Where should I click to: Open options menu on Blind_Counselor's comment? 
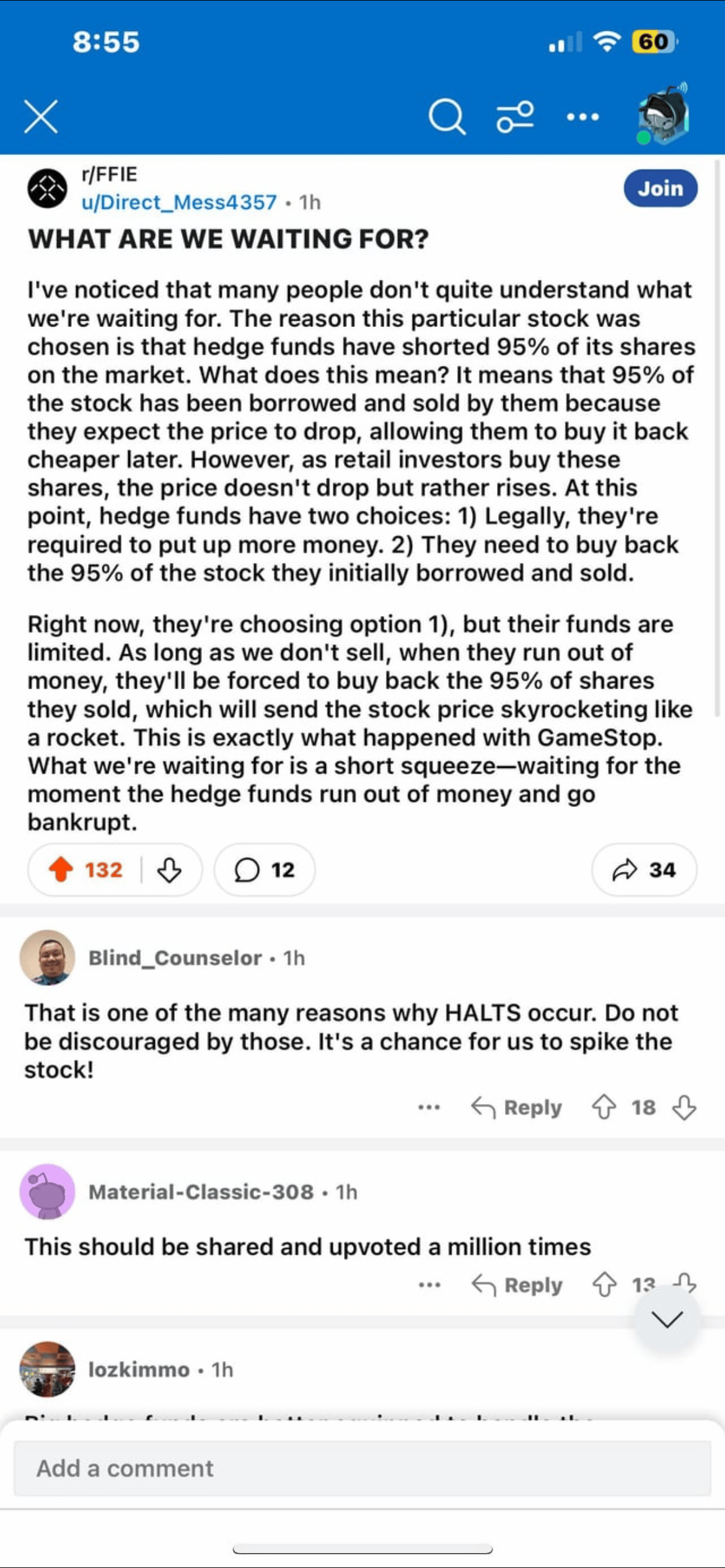pyautogui.click(x=429, y=1107)
